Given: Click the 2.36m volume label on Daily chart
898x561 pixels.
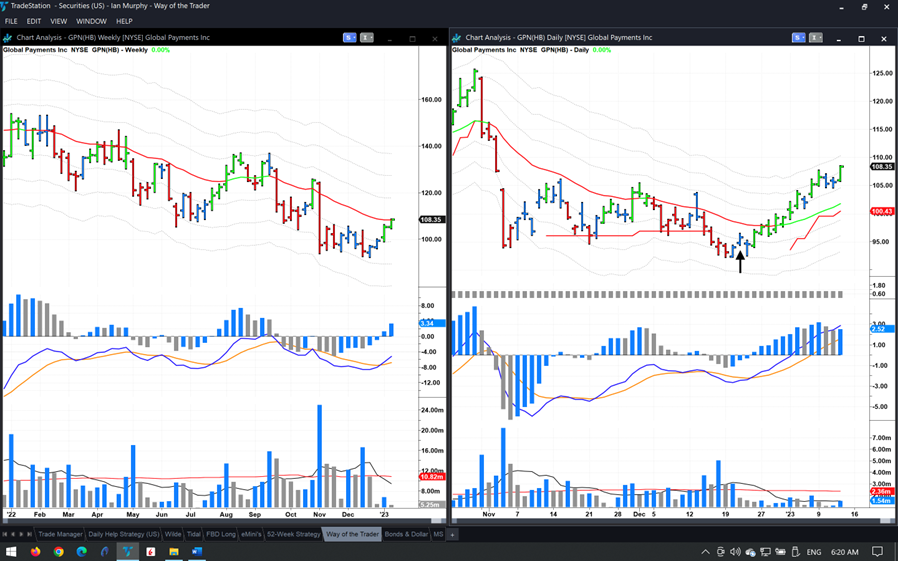Looking at the screenshot, I should click(881, 492).
